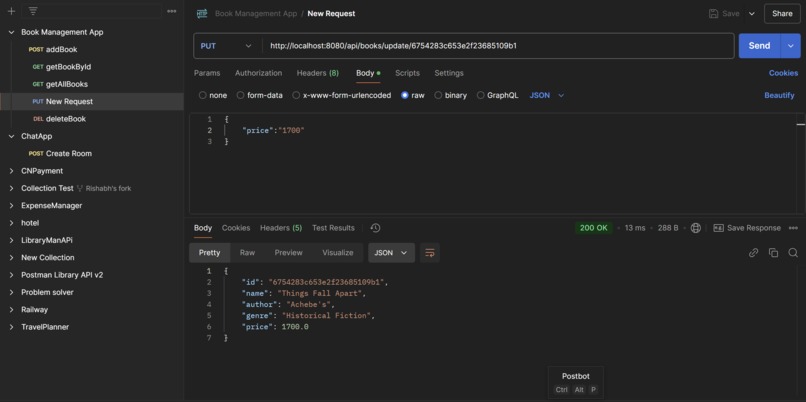This screenshot has width=806, height=402.
Task: Select the Pretty response view
Action: pos(209,253)
